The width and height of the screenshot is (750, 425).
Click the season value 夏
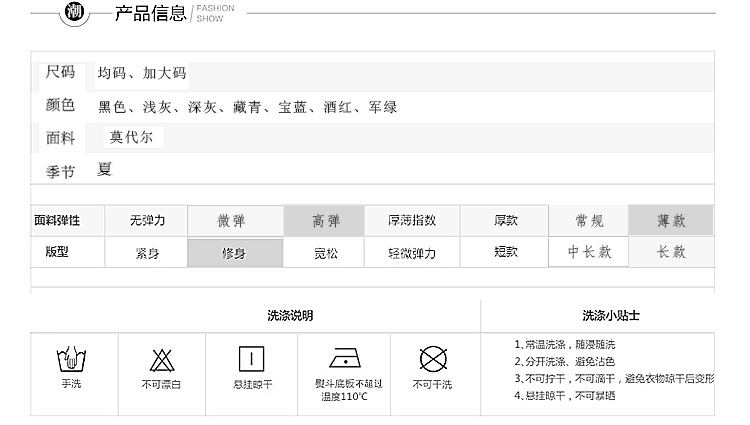(x=105, y=169)
